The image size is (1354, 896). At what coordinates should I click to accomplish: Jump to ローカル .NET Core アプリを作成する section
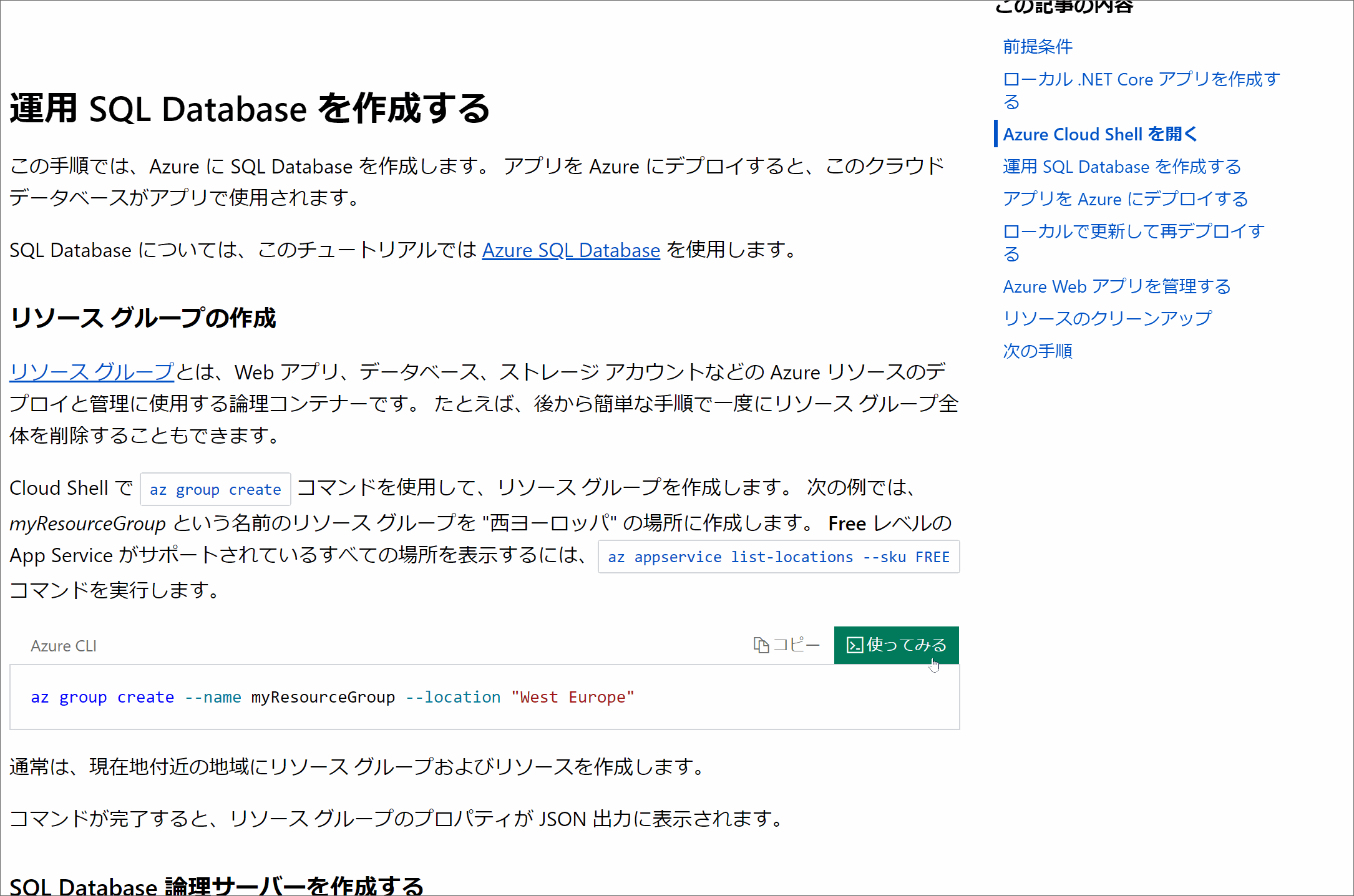click(x=1141, y=90)
